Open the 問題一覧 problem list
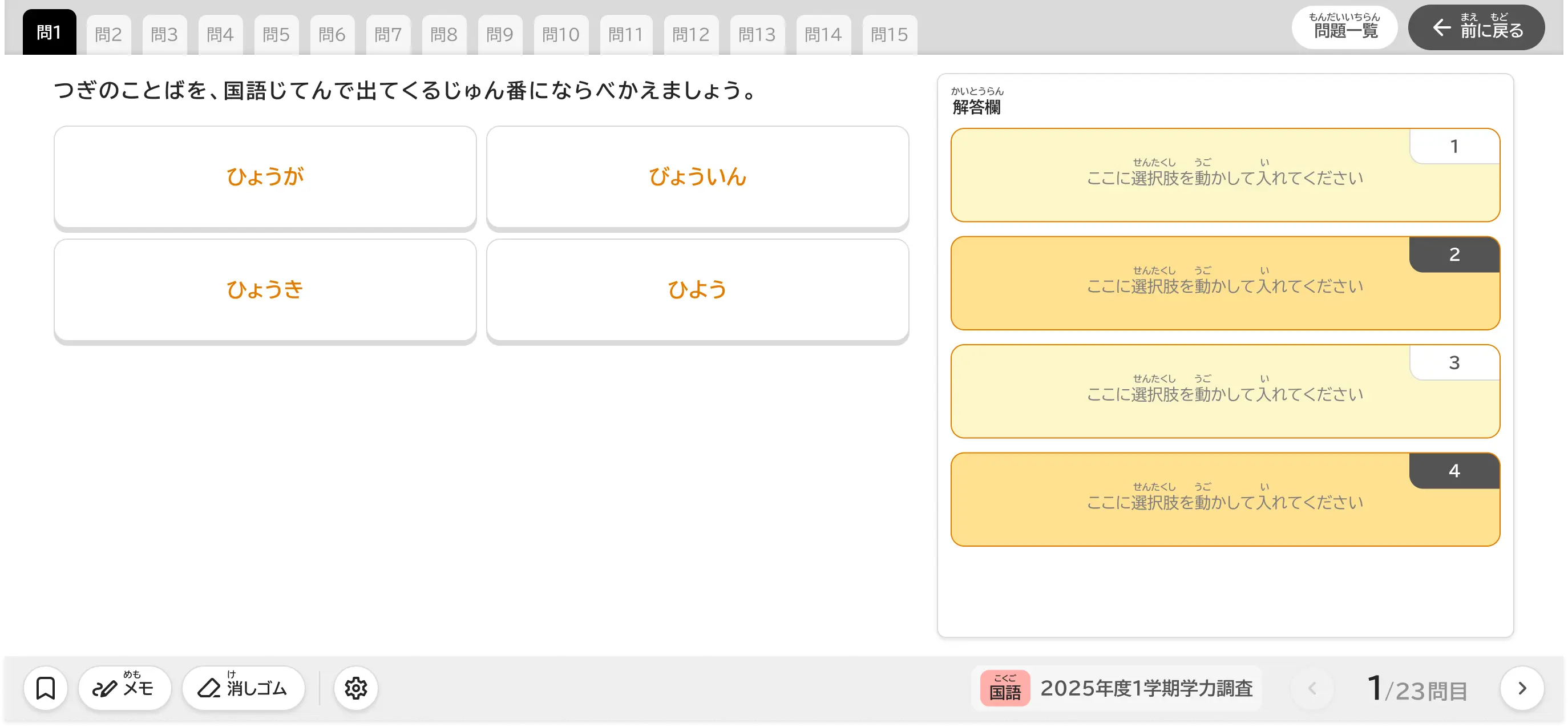Screen dimensions: 1568x727 click(1344, 27)
